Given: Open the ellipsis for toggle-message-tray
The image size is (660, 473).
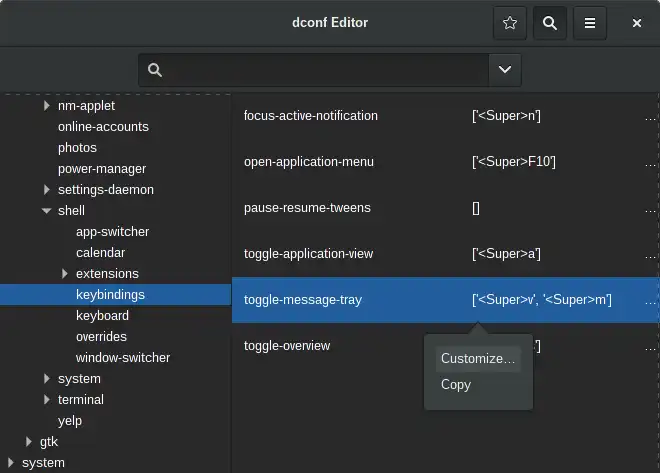Looking at the screenshot, I should (x=650, y=302).
